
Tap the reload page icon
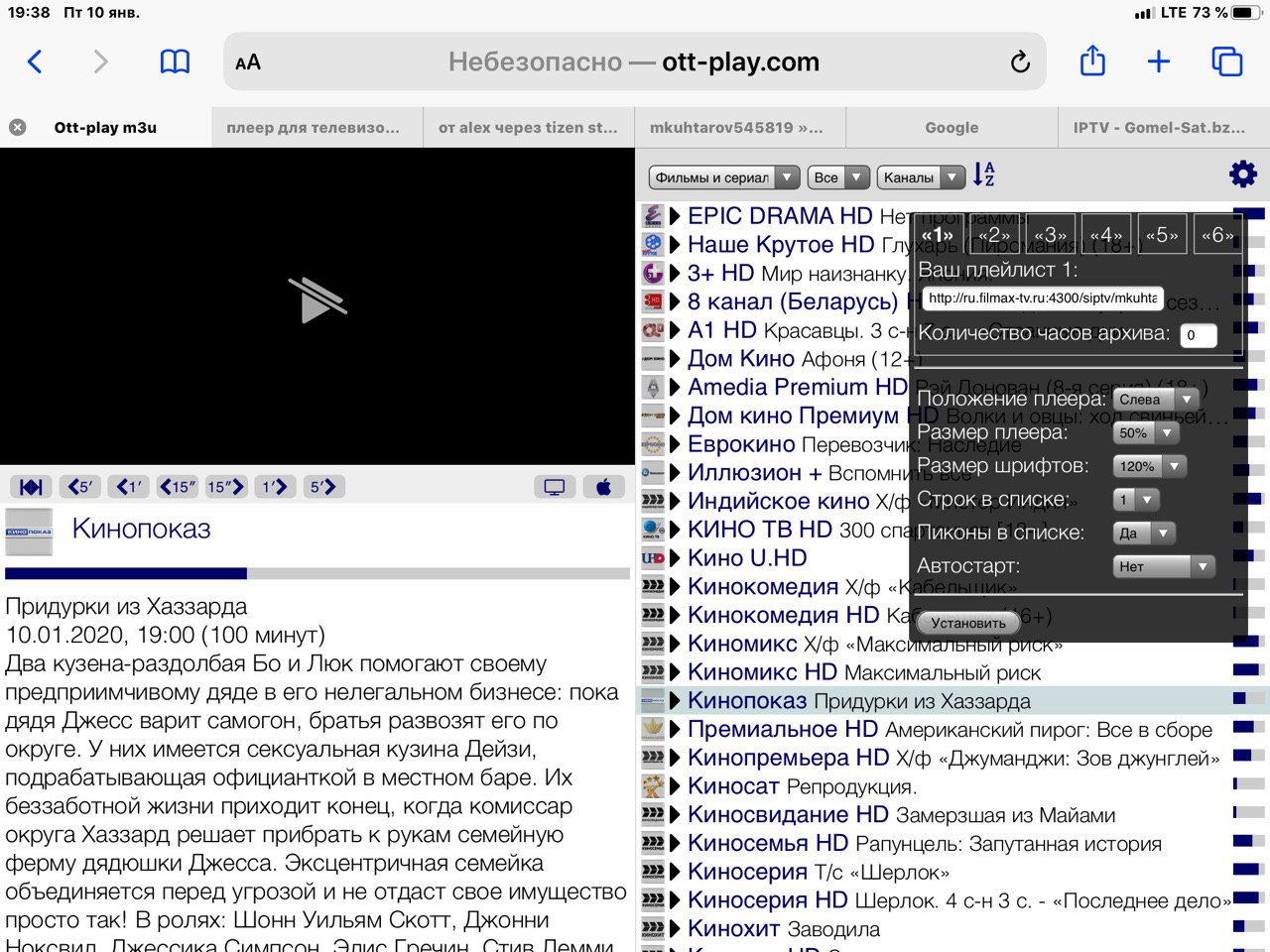(x=1020, y=62)
